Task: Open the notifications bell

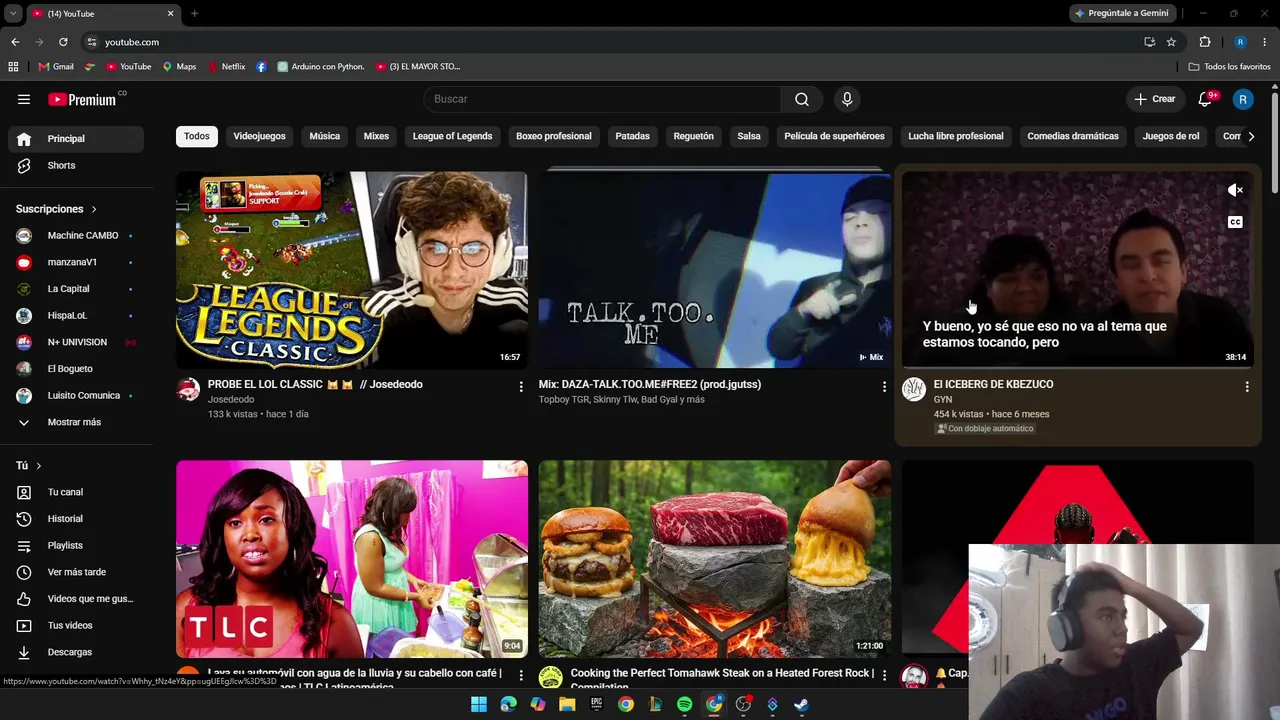Action: pyautogui.click(x=1204, y=99)
